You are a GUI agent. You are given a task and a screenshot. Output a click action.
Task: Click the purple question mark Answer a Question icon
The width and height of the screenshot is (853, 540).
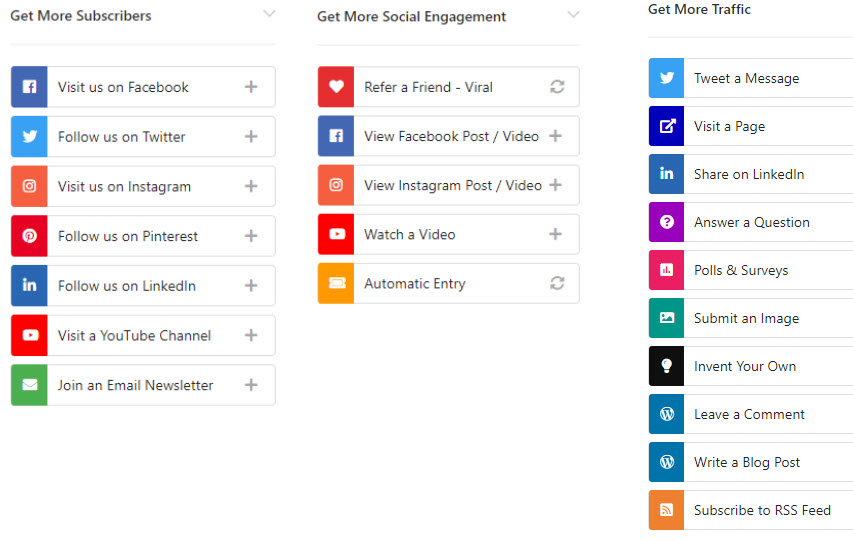point(666,222)
